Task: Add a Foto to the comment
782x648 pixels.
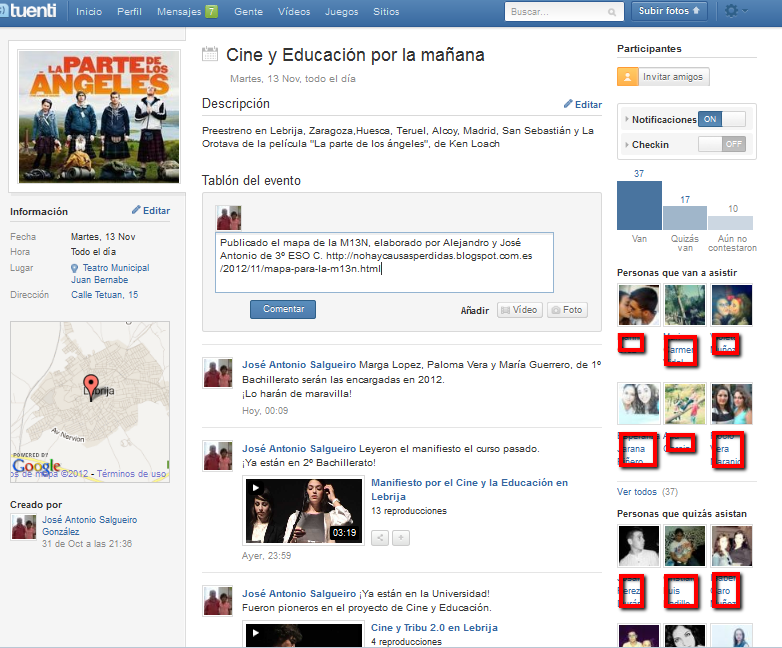Action: [566, 310]
